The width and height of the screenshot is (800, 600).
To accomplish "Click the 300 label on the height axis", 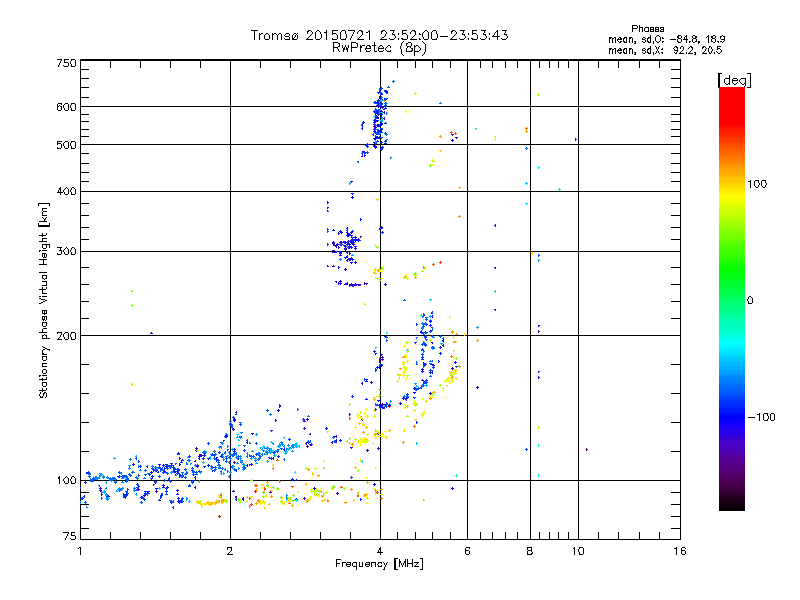I will click(x=66, y=251).
